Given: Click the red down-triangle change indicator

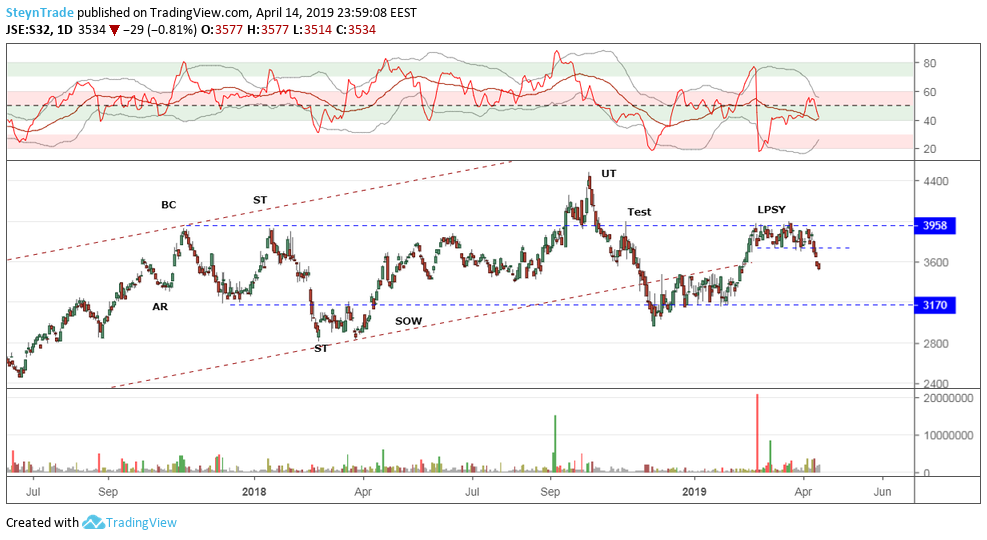Looking at the screenshot, I should click(x=114, y=30).
